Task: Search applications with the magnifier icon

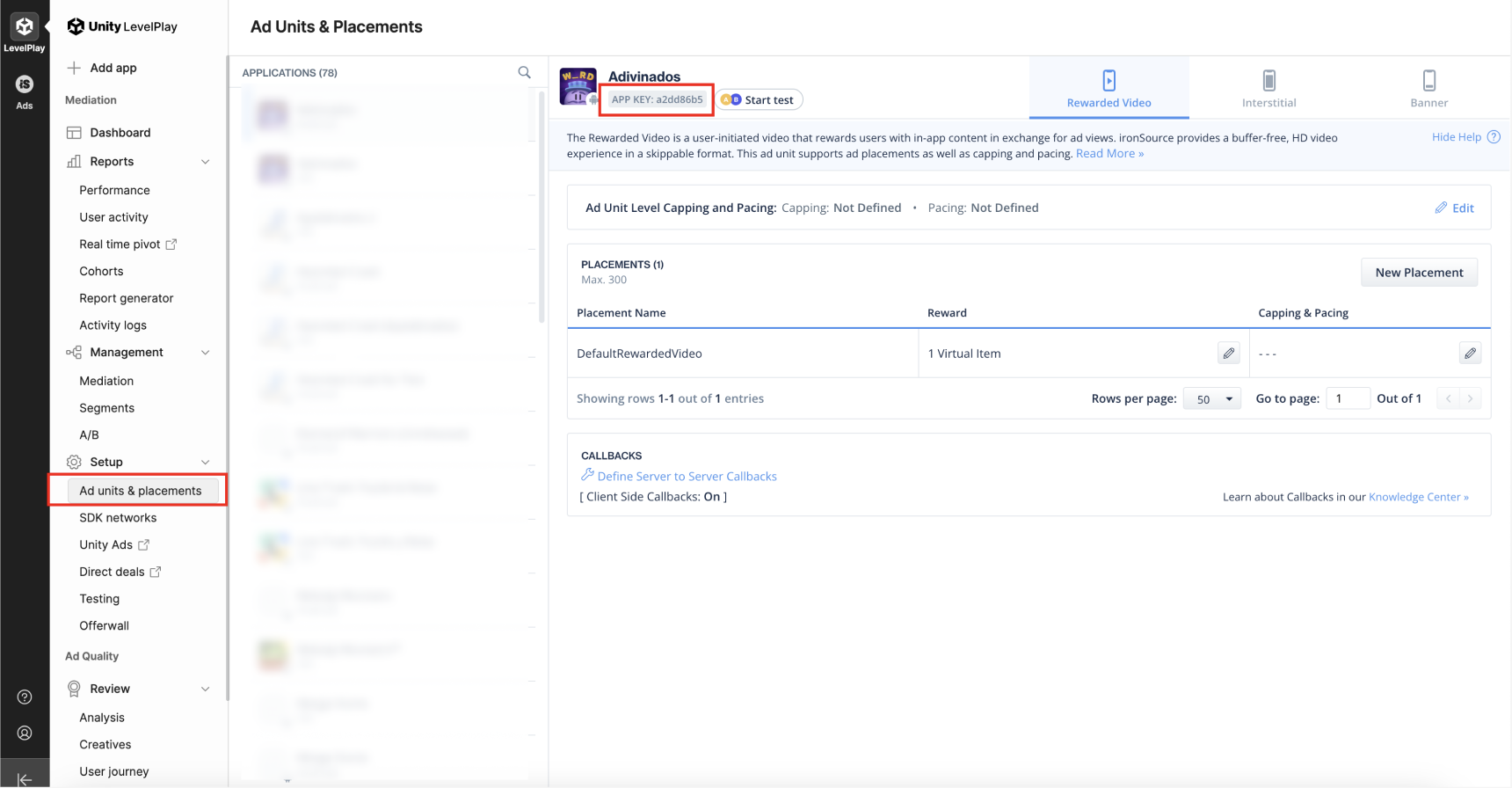Action: (525, 72)
